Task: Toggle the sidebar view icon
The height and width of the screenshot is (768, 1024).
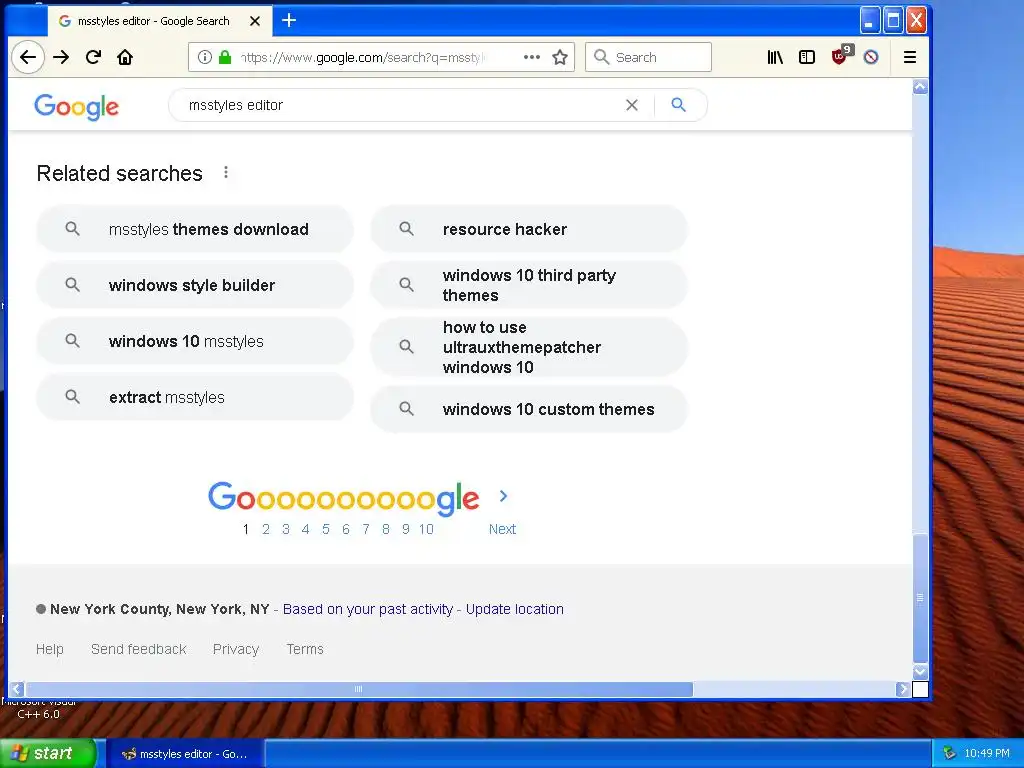Action: tap(807, 57)
